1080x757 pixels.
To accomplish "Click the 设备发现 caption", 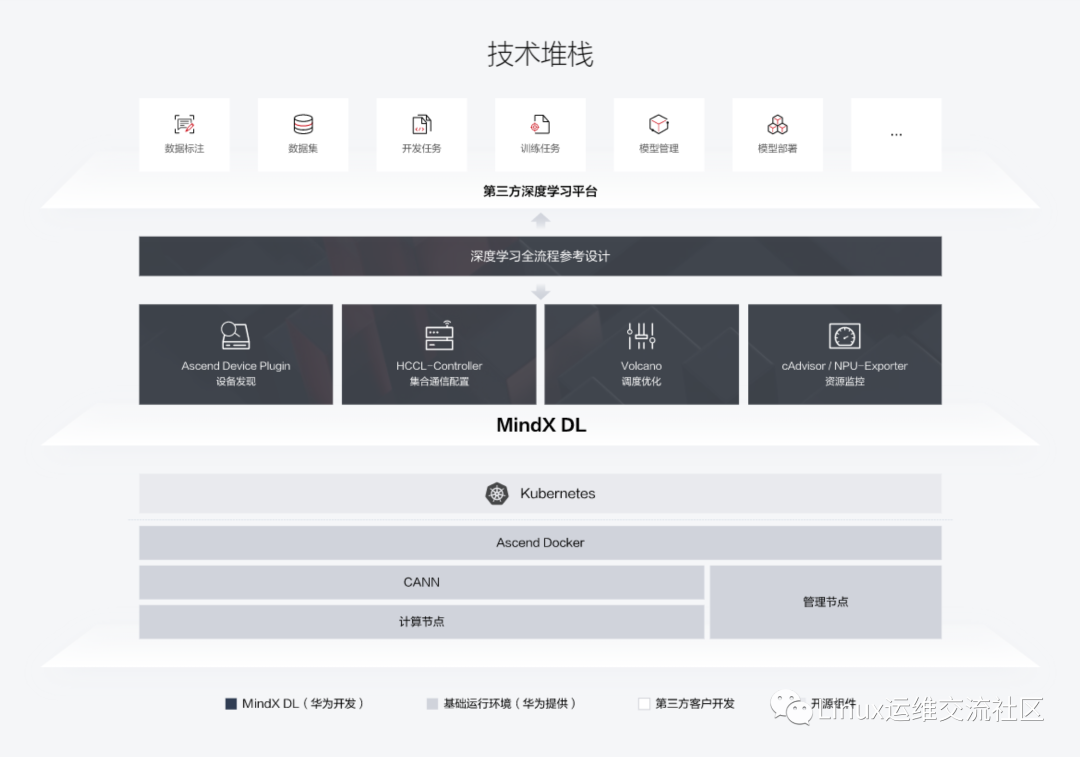I will (x=236, y=381).
